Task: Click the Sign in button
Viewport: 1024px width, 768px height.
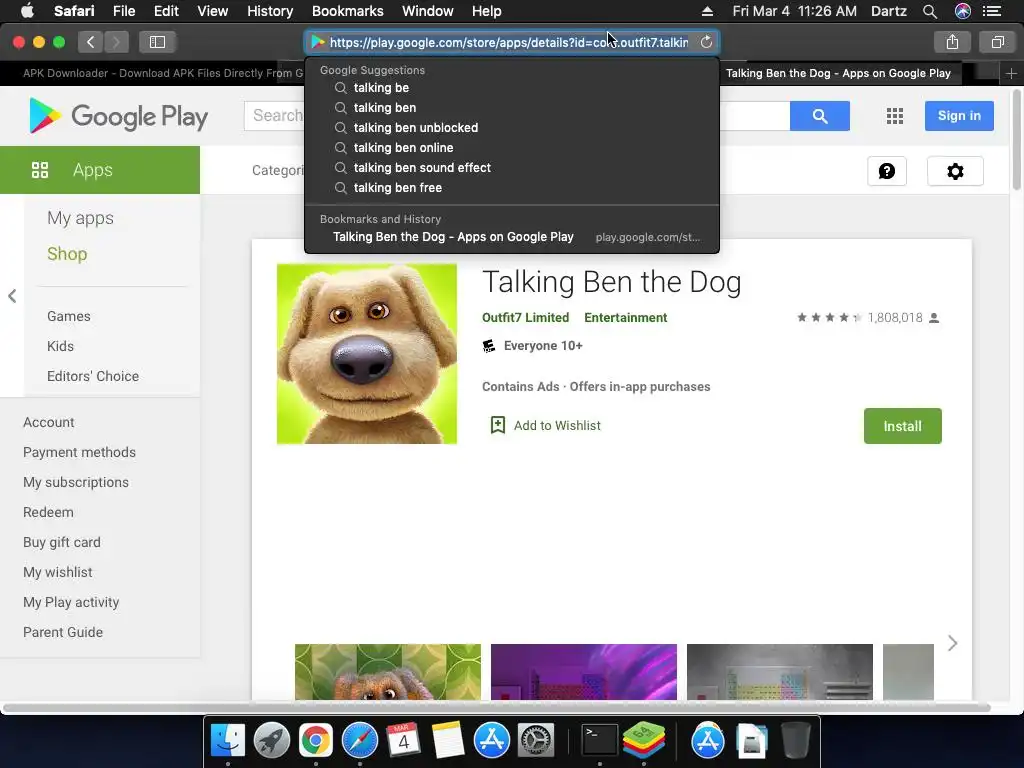Action: click(x=959, y=116)
